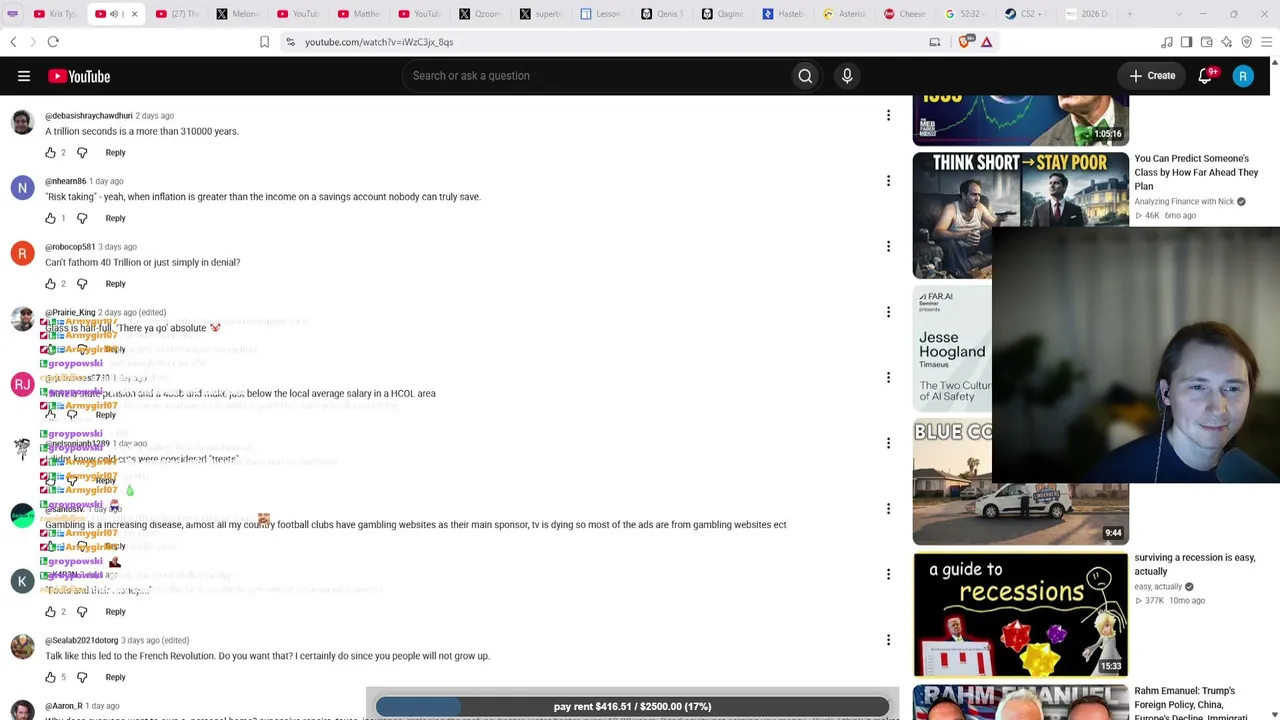Open three-dot menu on nhearn86 comment
Screen dimensions: 1280x720
click(x=888, y=181)
